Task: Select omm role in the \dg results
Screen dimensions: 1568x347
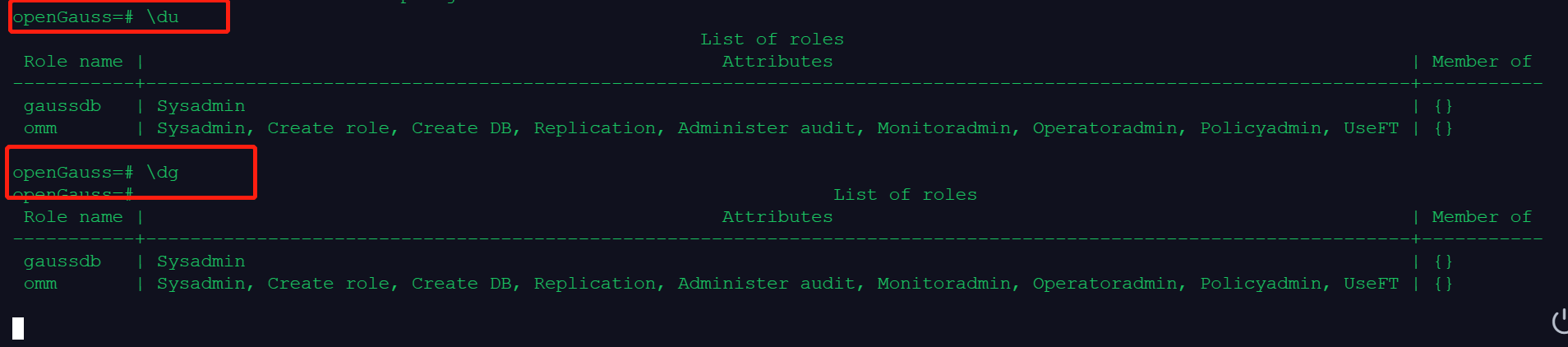Action: click(x=40, y=284)
